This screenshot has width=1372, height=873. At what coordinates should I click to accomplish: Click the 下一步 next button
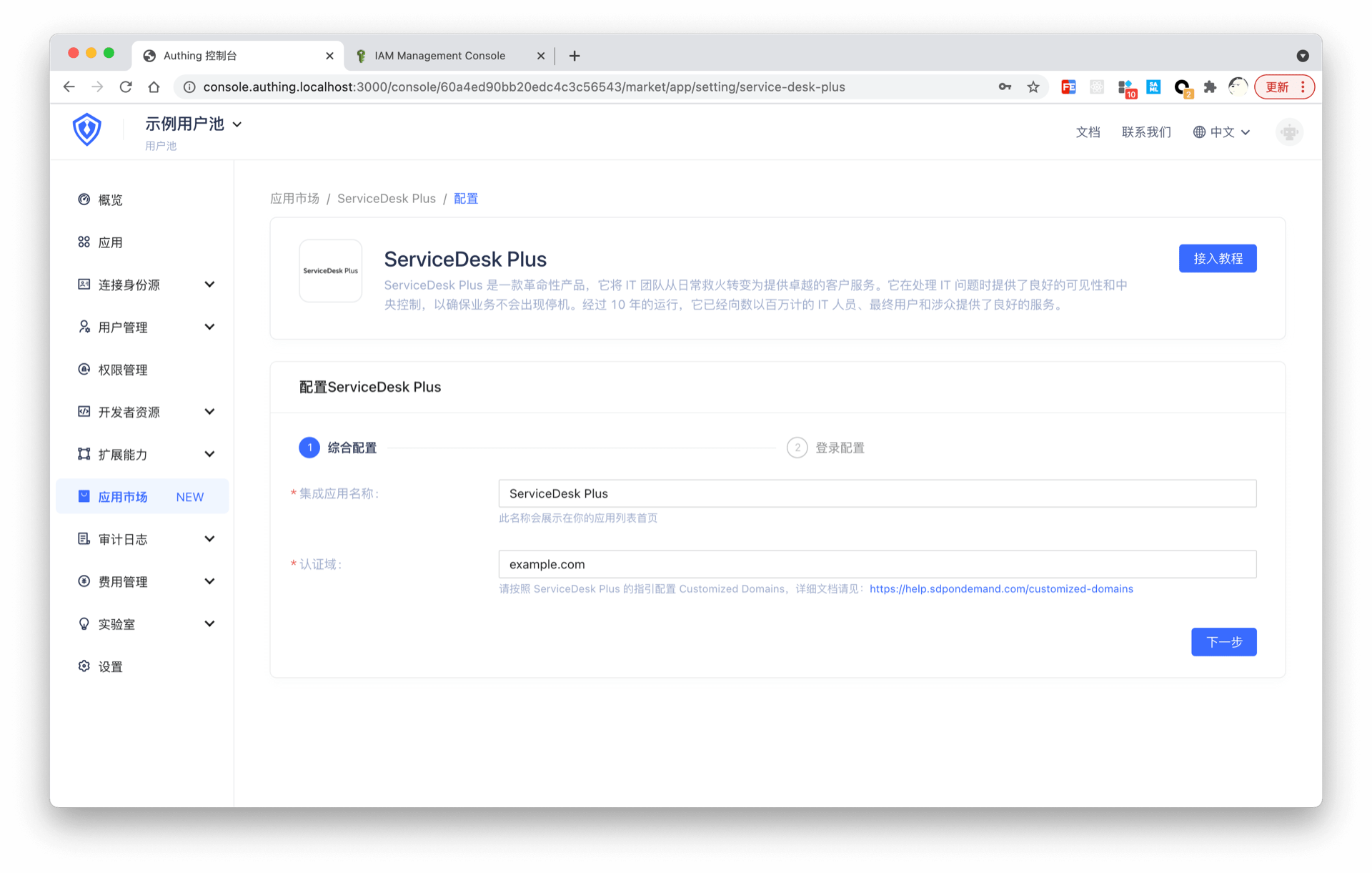coord(1223,642)
